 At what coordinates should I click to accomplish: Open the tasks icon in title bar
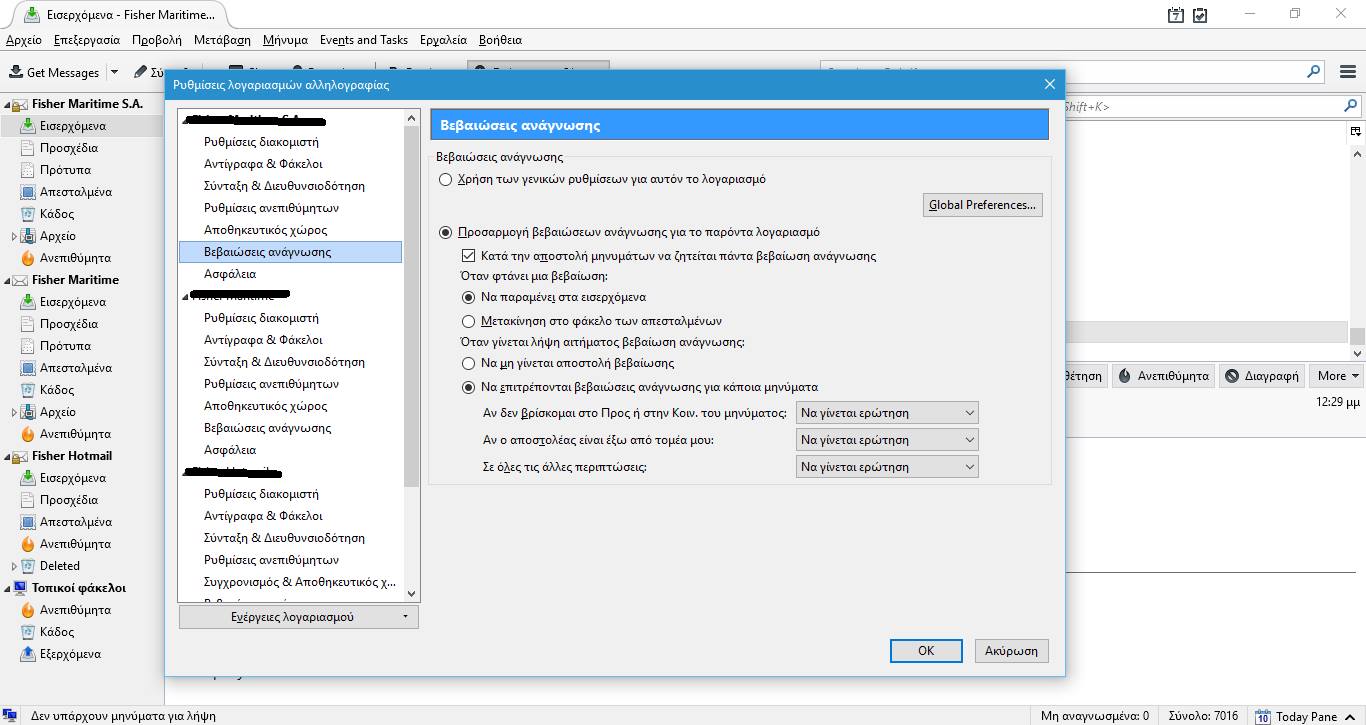tap(1200, 15)
